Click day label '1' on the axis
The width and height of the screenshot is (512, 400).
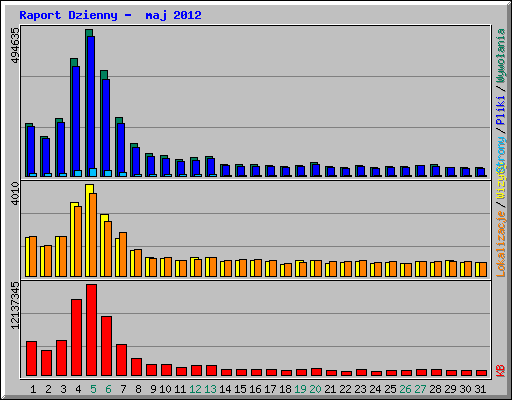33,389
